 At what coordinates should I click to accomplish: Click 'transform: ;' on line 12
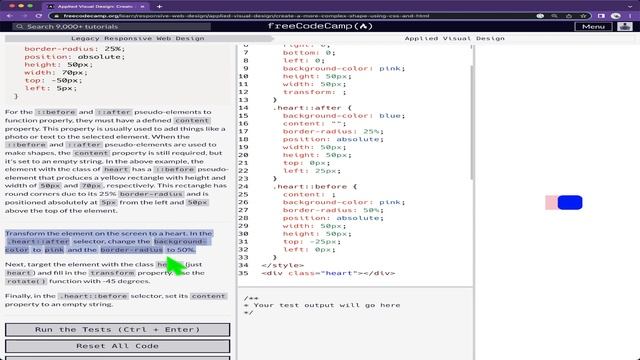(x=315, y=92)
